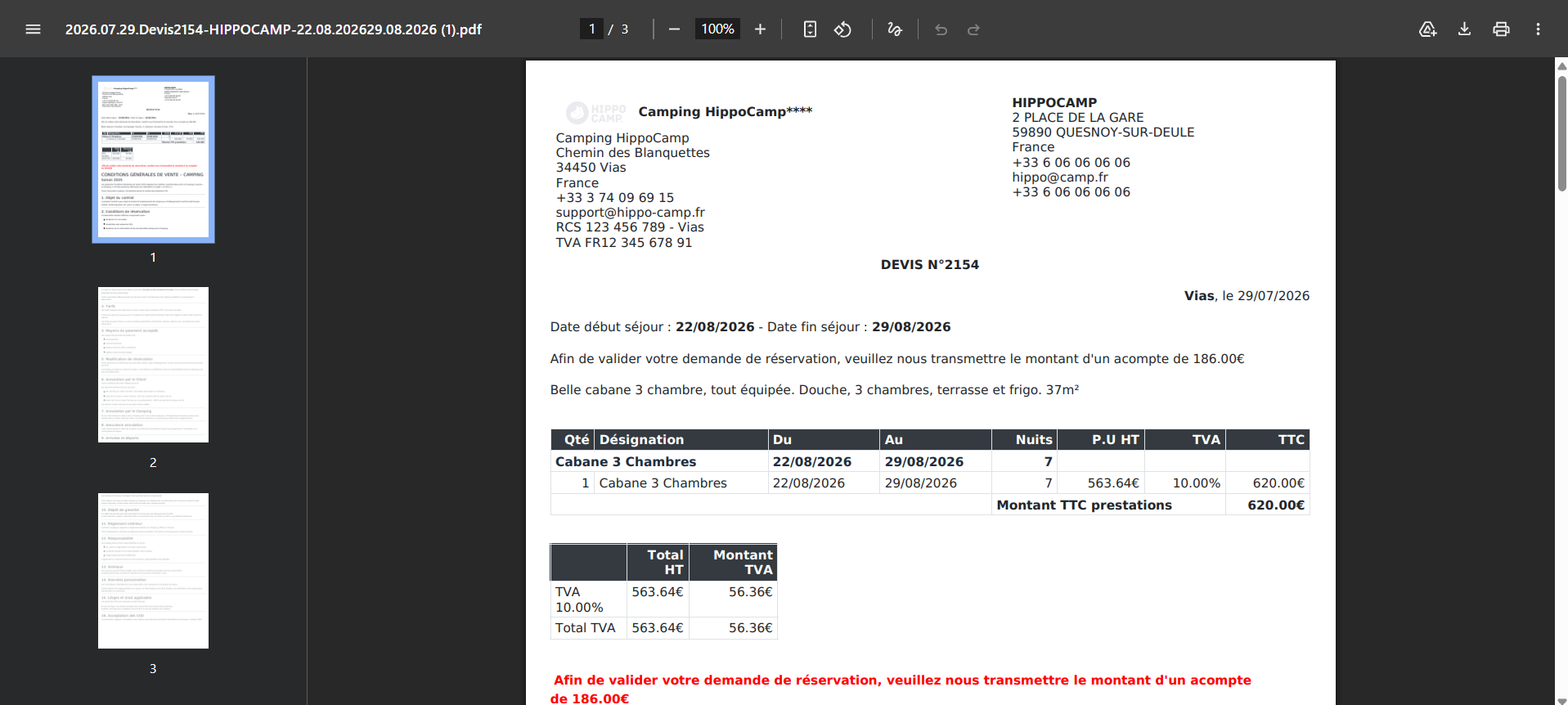This screenshot has width=1568, height=705.
Task: Click the red deposit notice text
Action: (x=901, y=689)
